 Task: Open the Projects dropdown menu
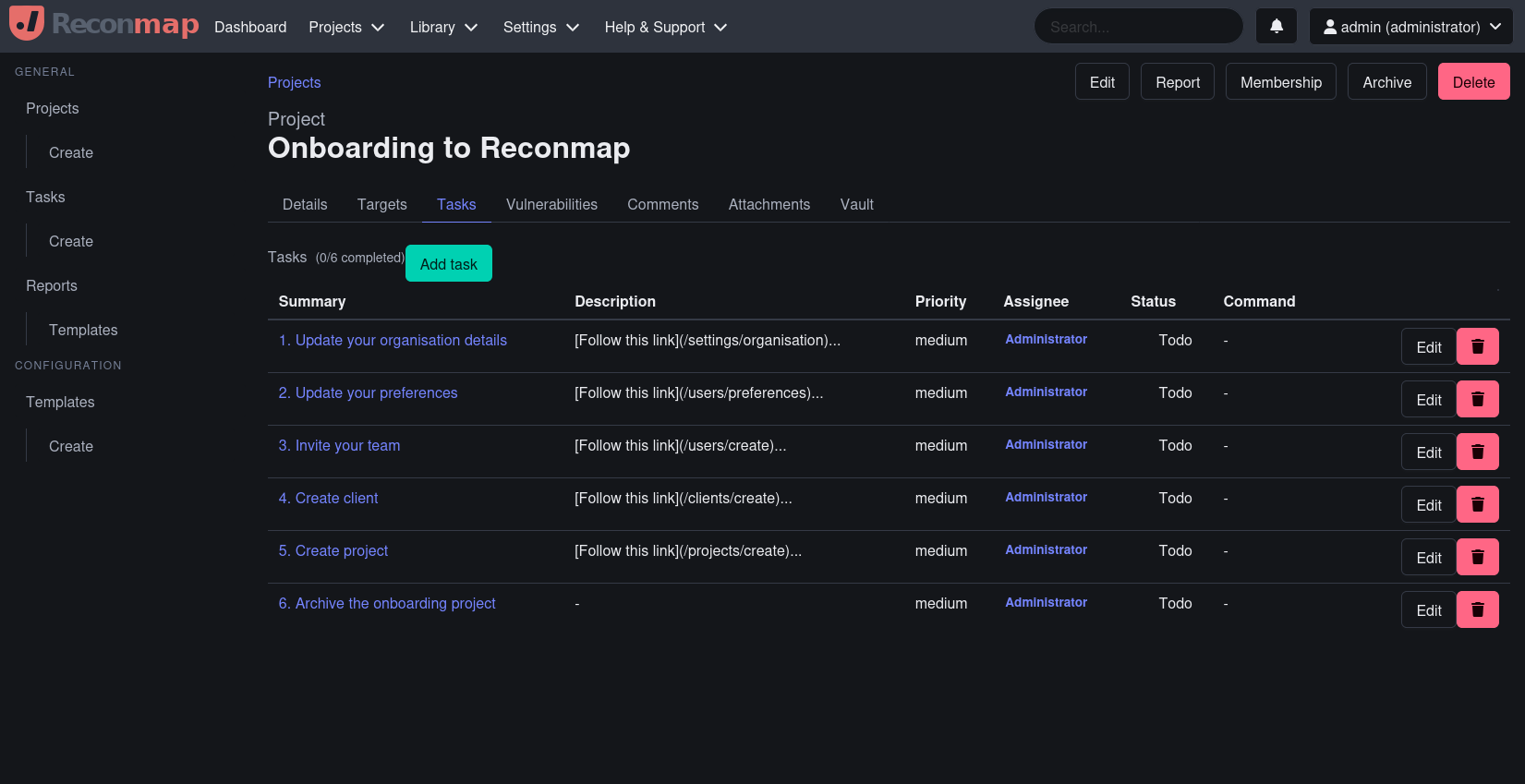[x=346, y=27]
